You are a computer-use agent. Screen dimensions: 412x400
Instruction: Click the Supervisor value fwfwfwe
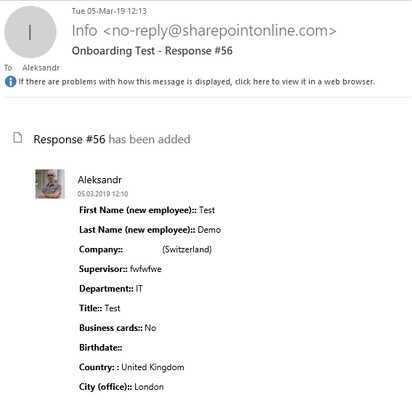(146, 269)
